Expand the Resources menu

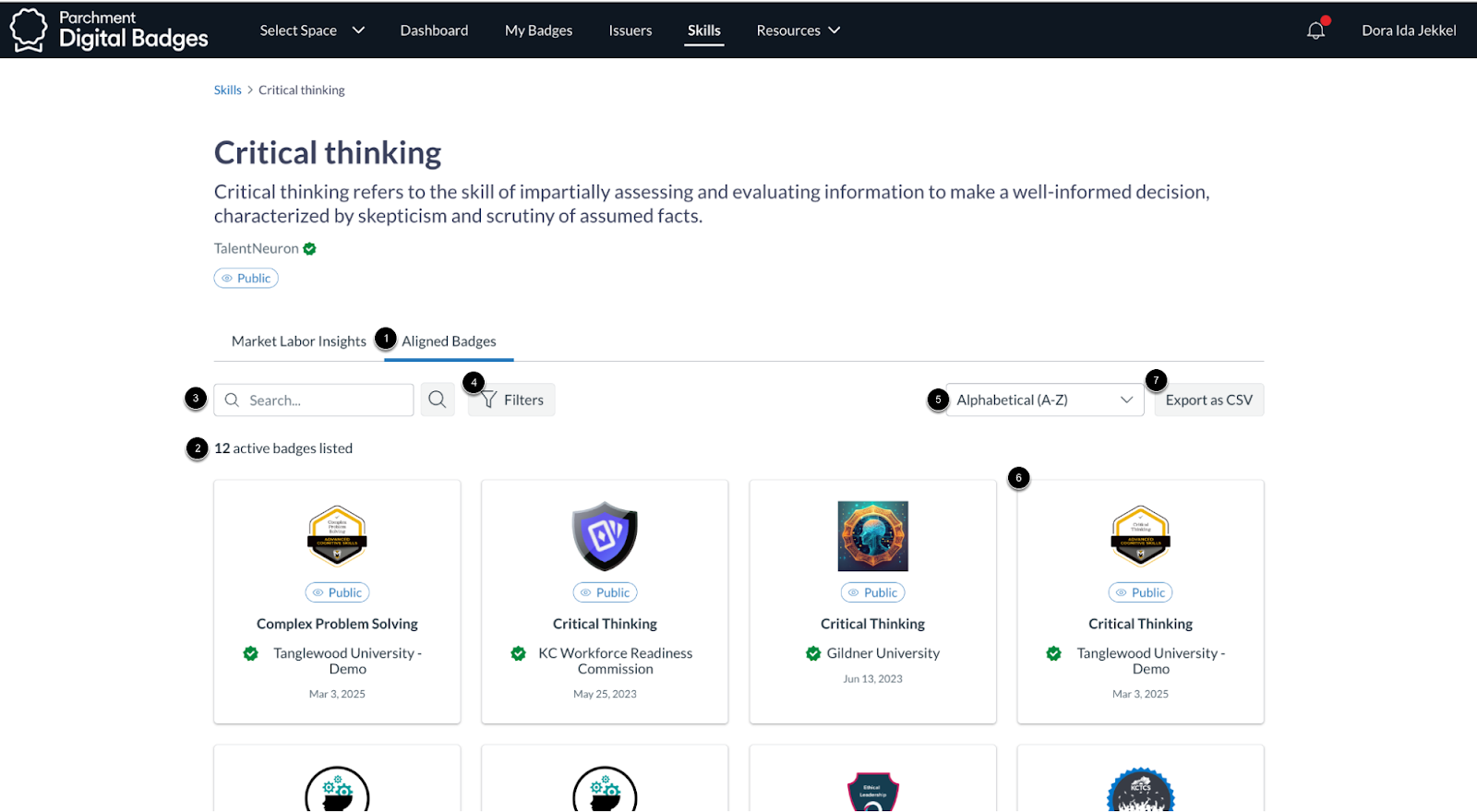[x=799, y=30]
